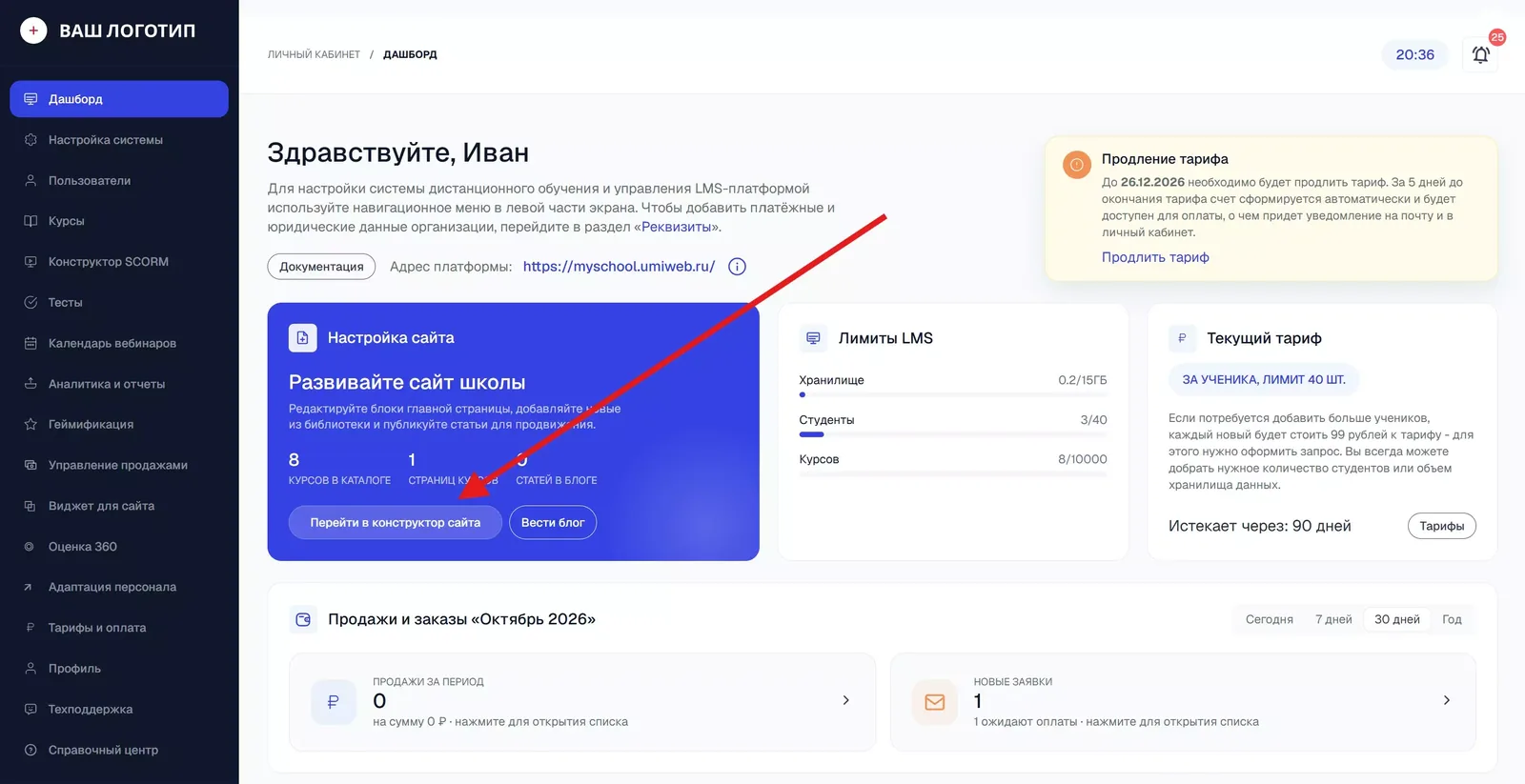The image size is (1525, 784).
Task: Click the info icon beside platform address
Action: pos(737,267)
